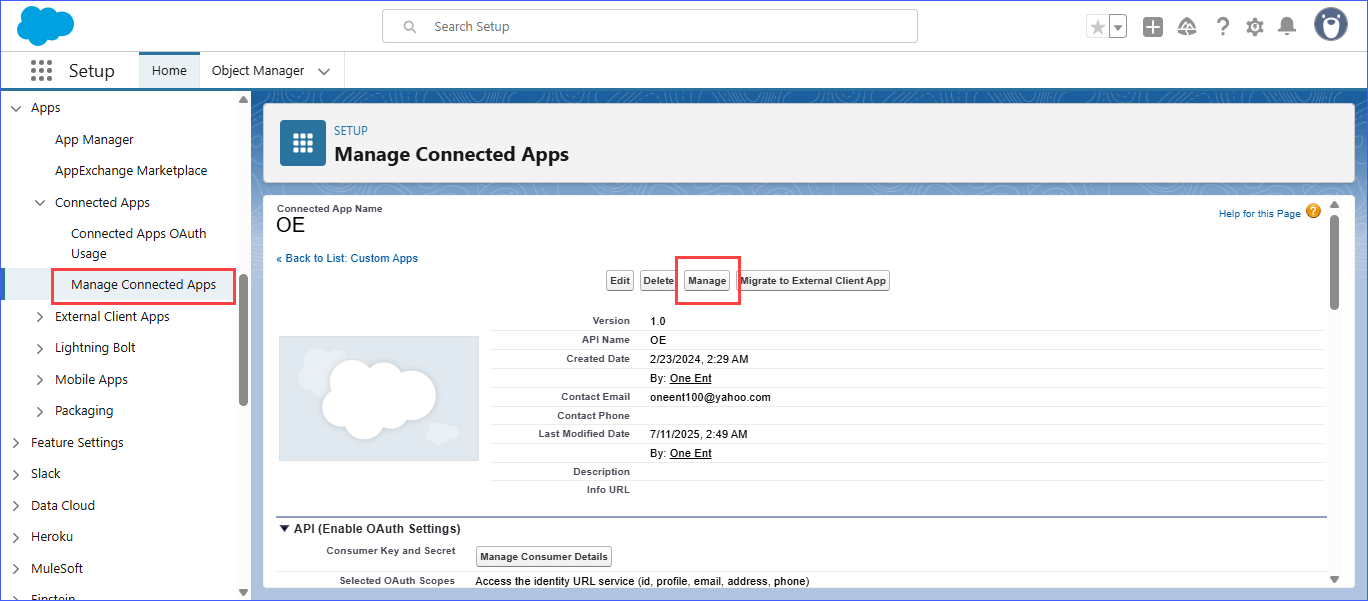
Task: Follow the Back to List: Custom Apps link
Action: tap(347, 258)
